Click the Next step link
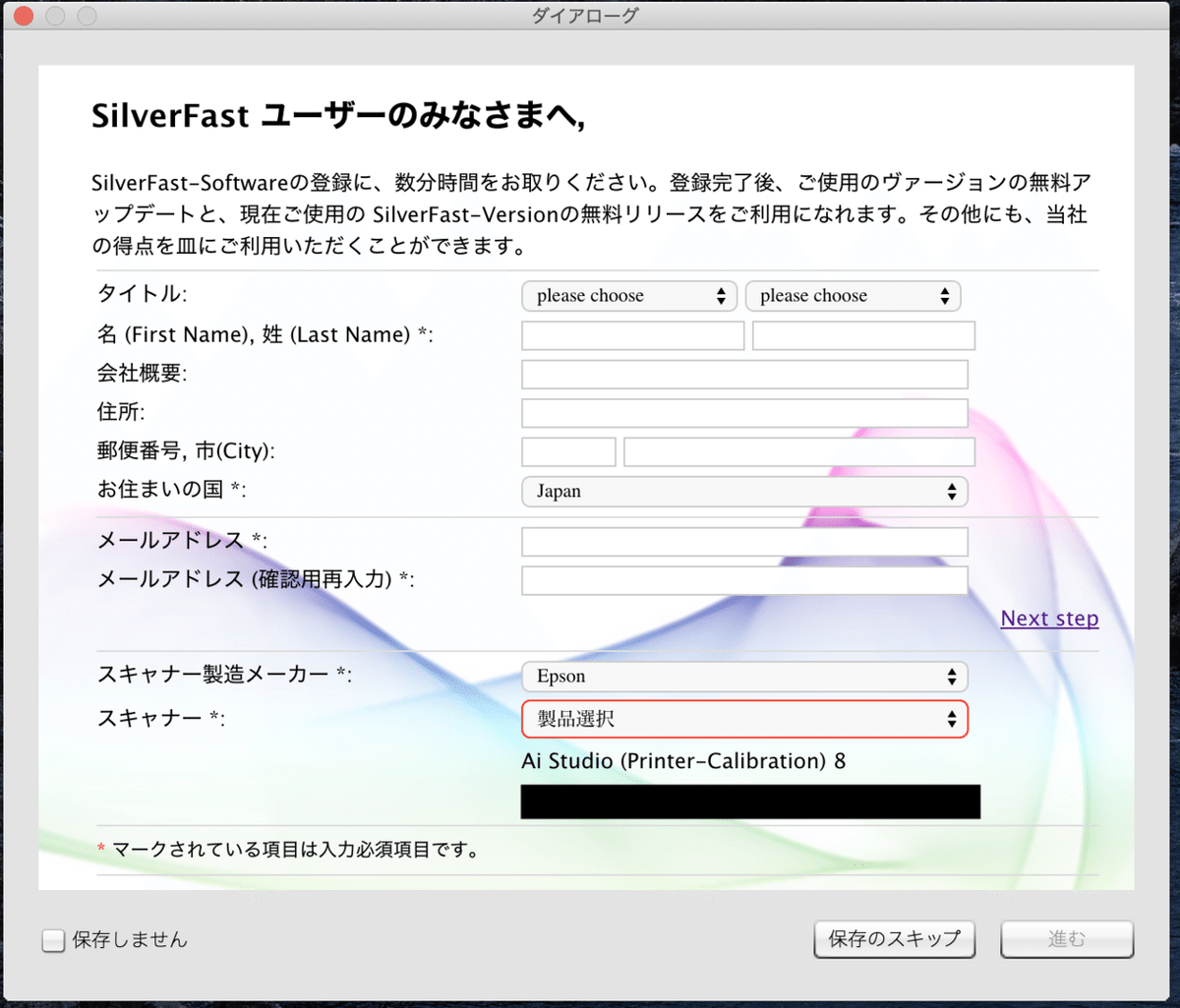The image size is (1180, 1008). [1048, 619]
